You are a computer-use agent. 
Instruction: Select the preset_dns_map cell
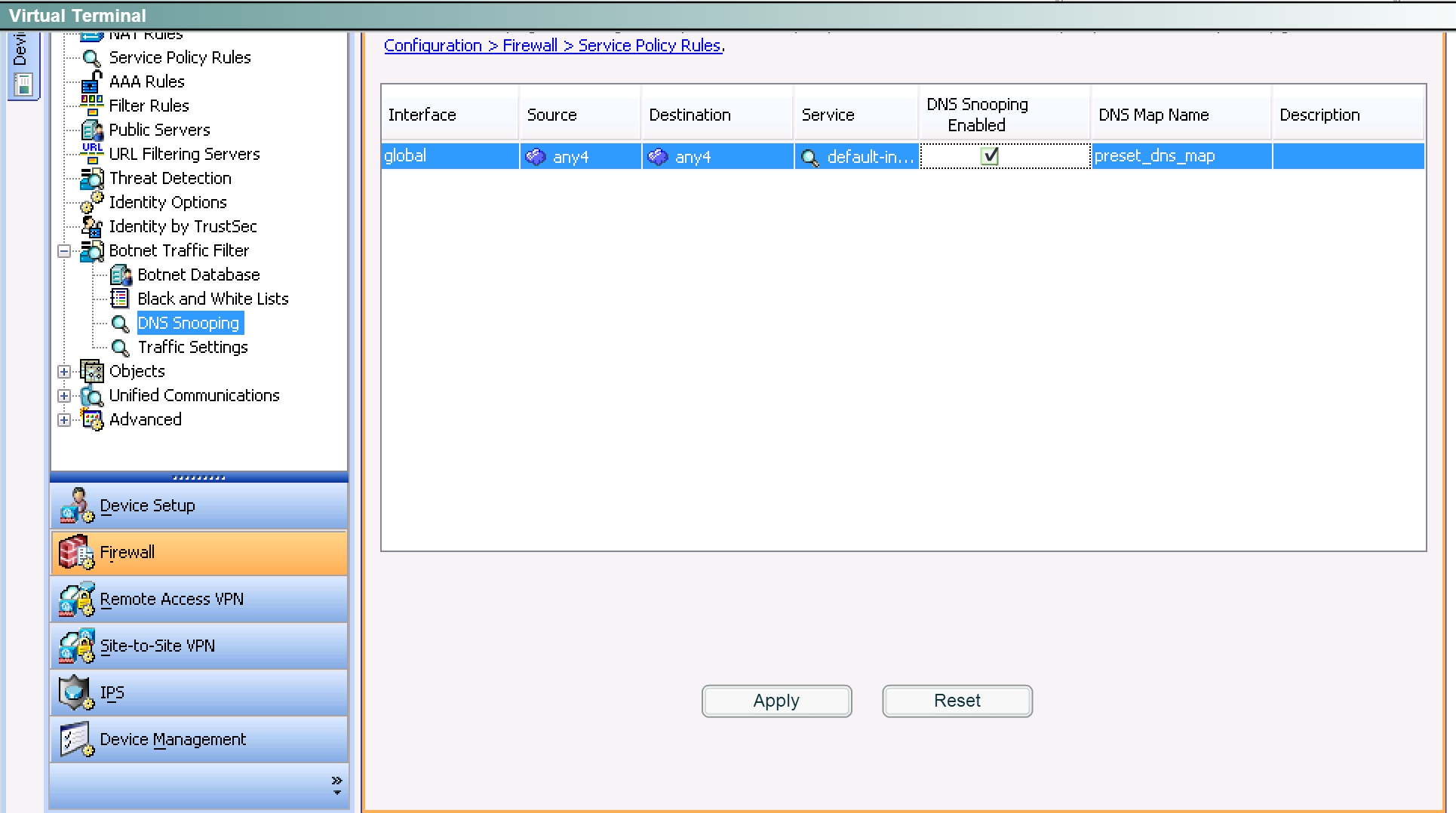(1181, 156)
